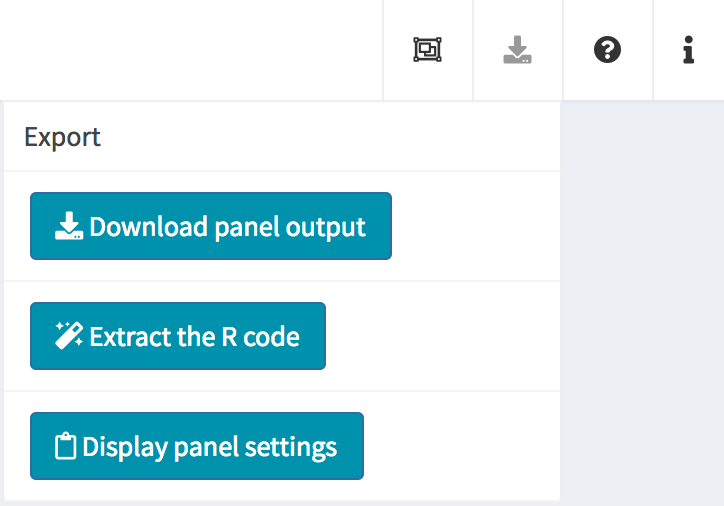Show app info via the i icon

point(688,49)
